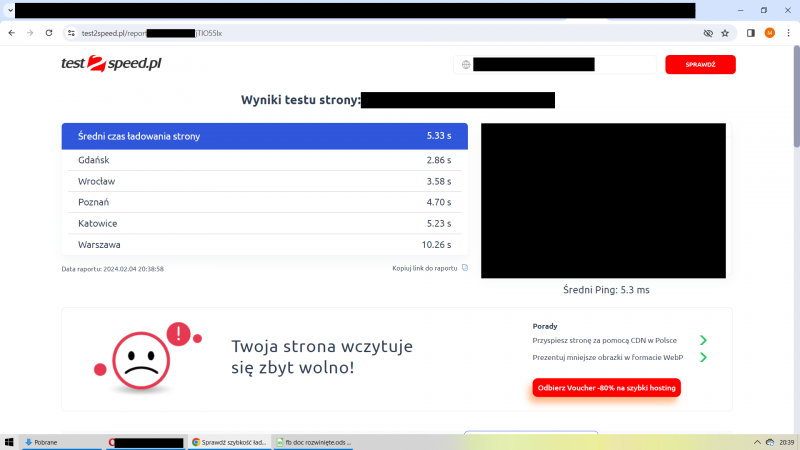800x450 pixels.
Task: Click the system tray network icon
Action: [770, 442]
